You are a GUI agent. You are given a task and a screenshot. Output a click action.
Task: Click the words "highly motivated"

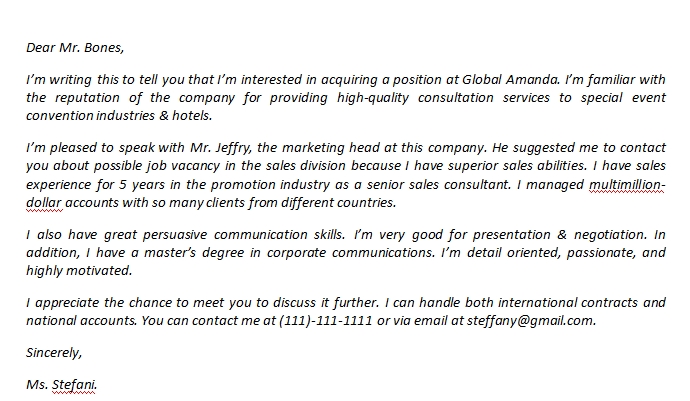(79, 271)
